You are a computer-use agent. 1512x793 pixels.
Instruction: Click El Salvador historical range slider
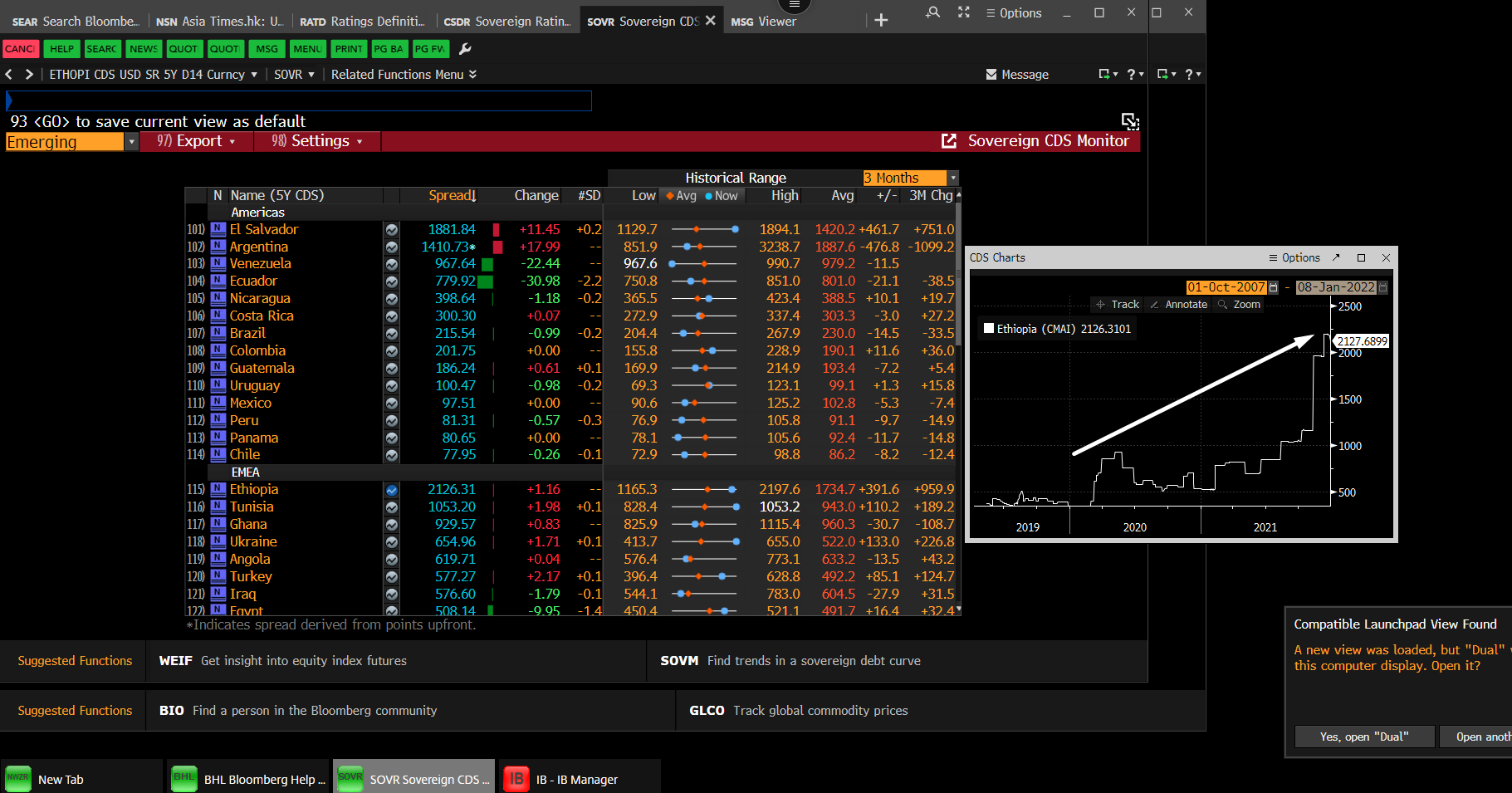(x=704, y=229)
